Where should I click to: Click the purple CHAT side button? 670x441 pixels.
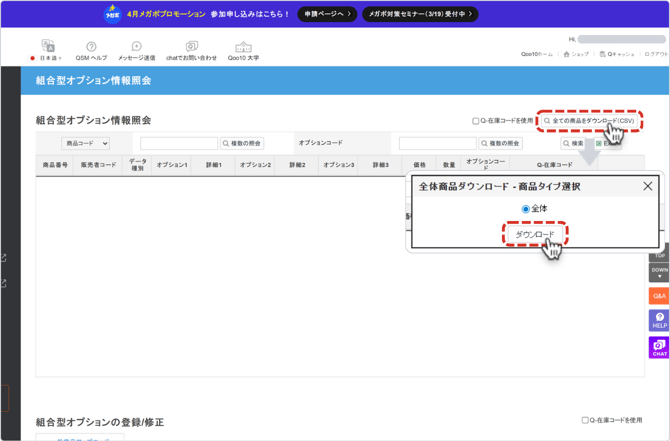point(659,348)
